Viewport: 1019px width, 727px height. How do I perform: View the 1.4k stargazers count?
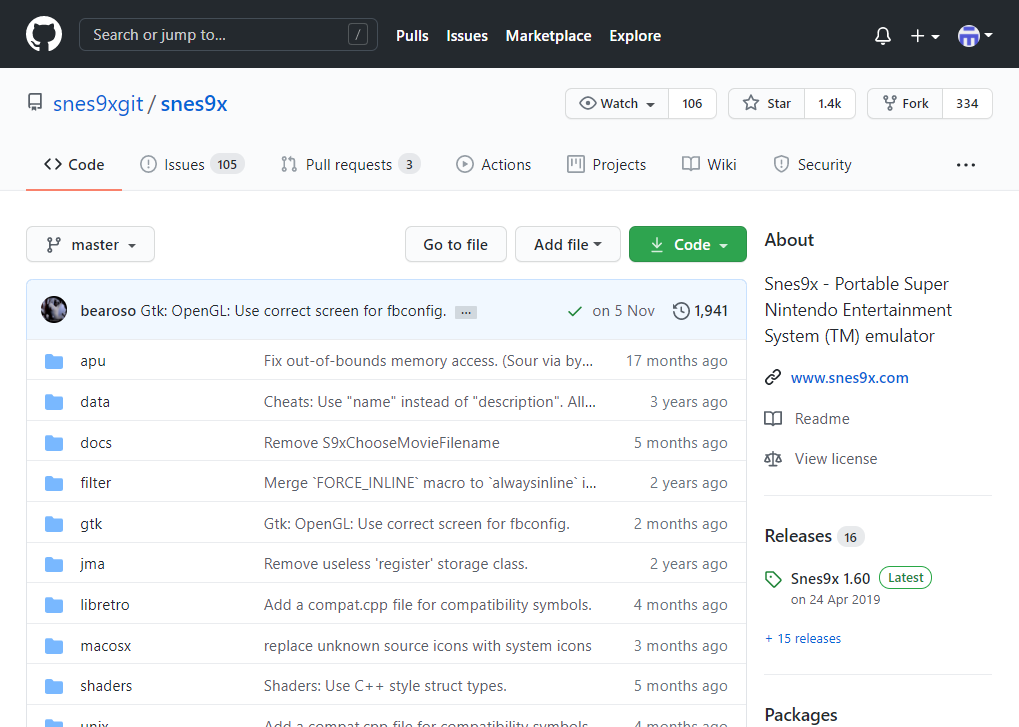pos(830,103)
